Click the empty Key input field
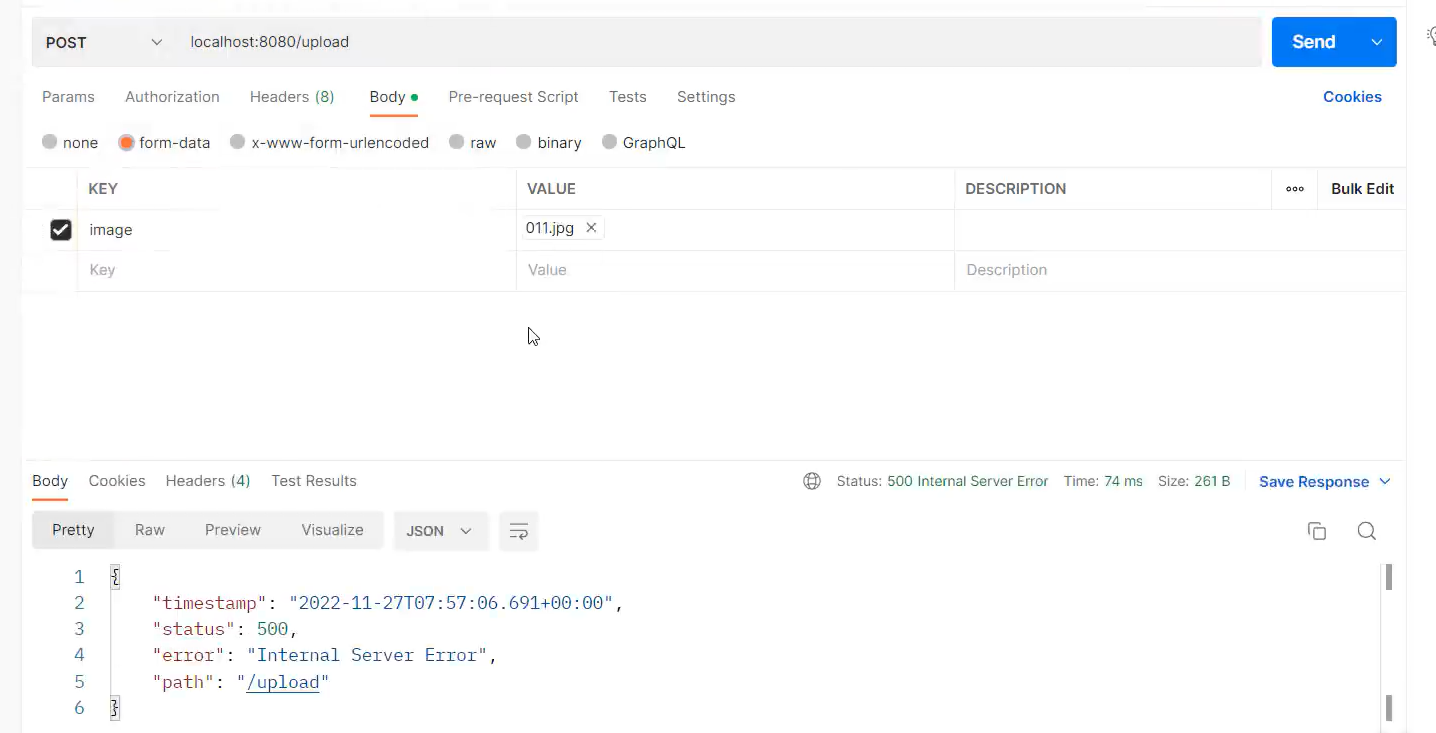Viewport: 1436px width, 733px height. (x=296, y=270)
